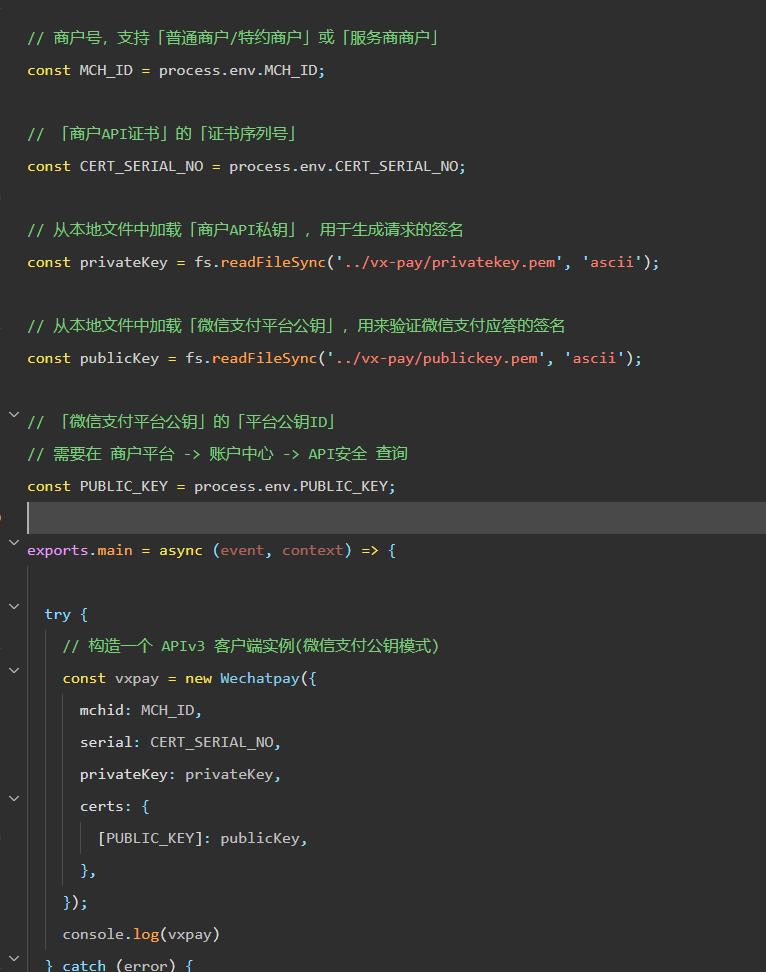Image resolution: width=766 pixels, height=972 pixels.
Task: Click the privateKey: privateKey property line
Action: point(180,775)
